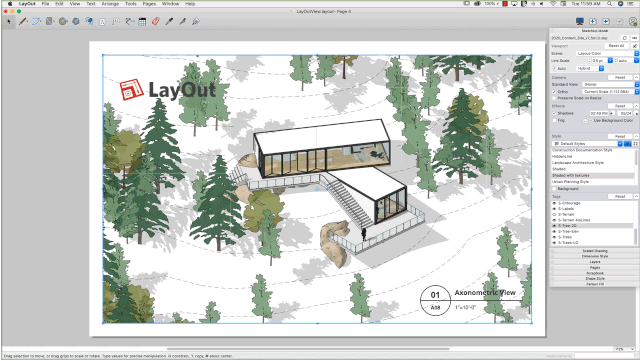Click the link icon beside model filename
Image resolution: width=640 pixels, height=361 pixels.
pos(634,38)
